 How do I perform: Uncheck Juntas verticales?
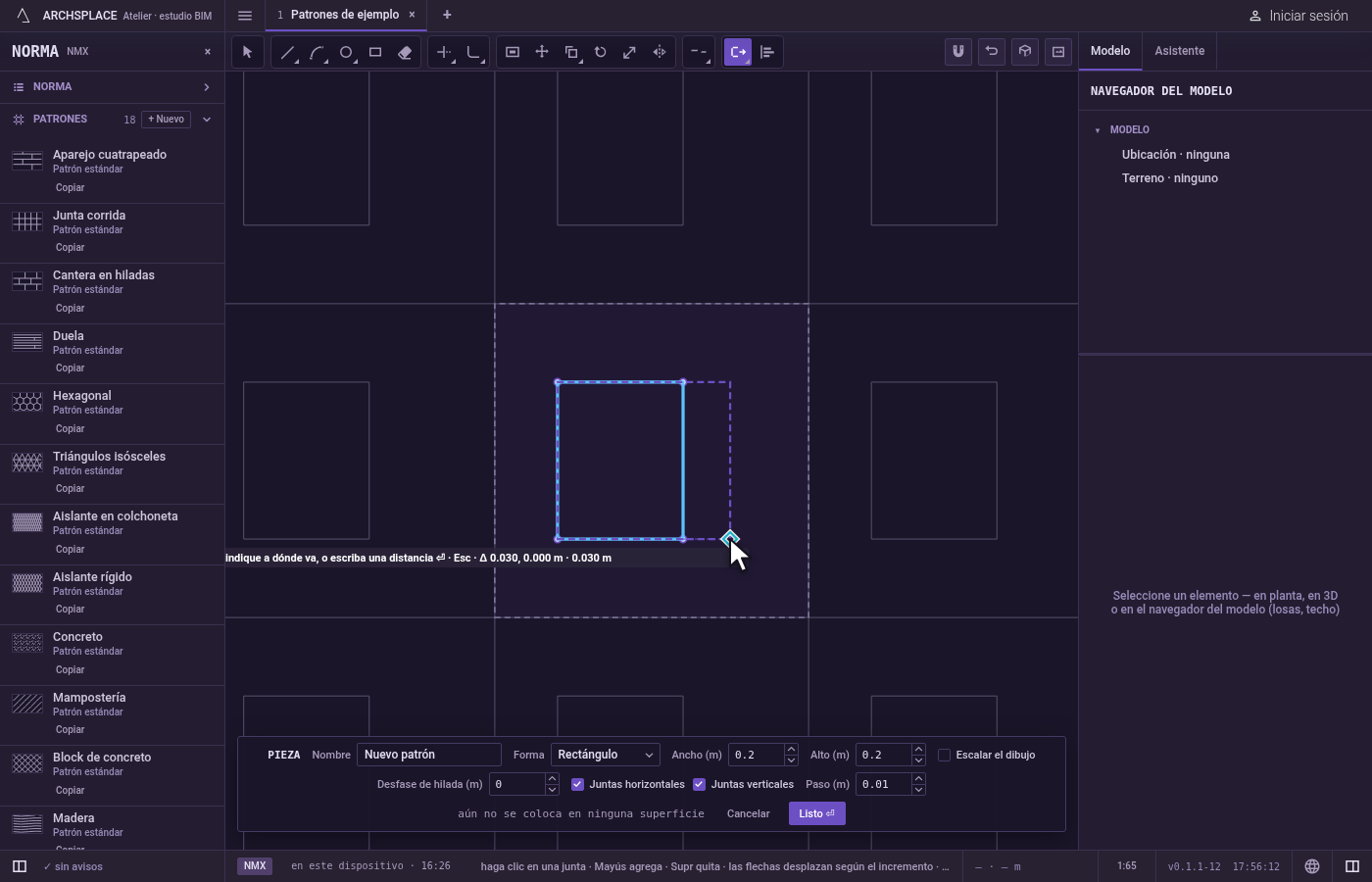pyautogui.click(x=699, y=784)
